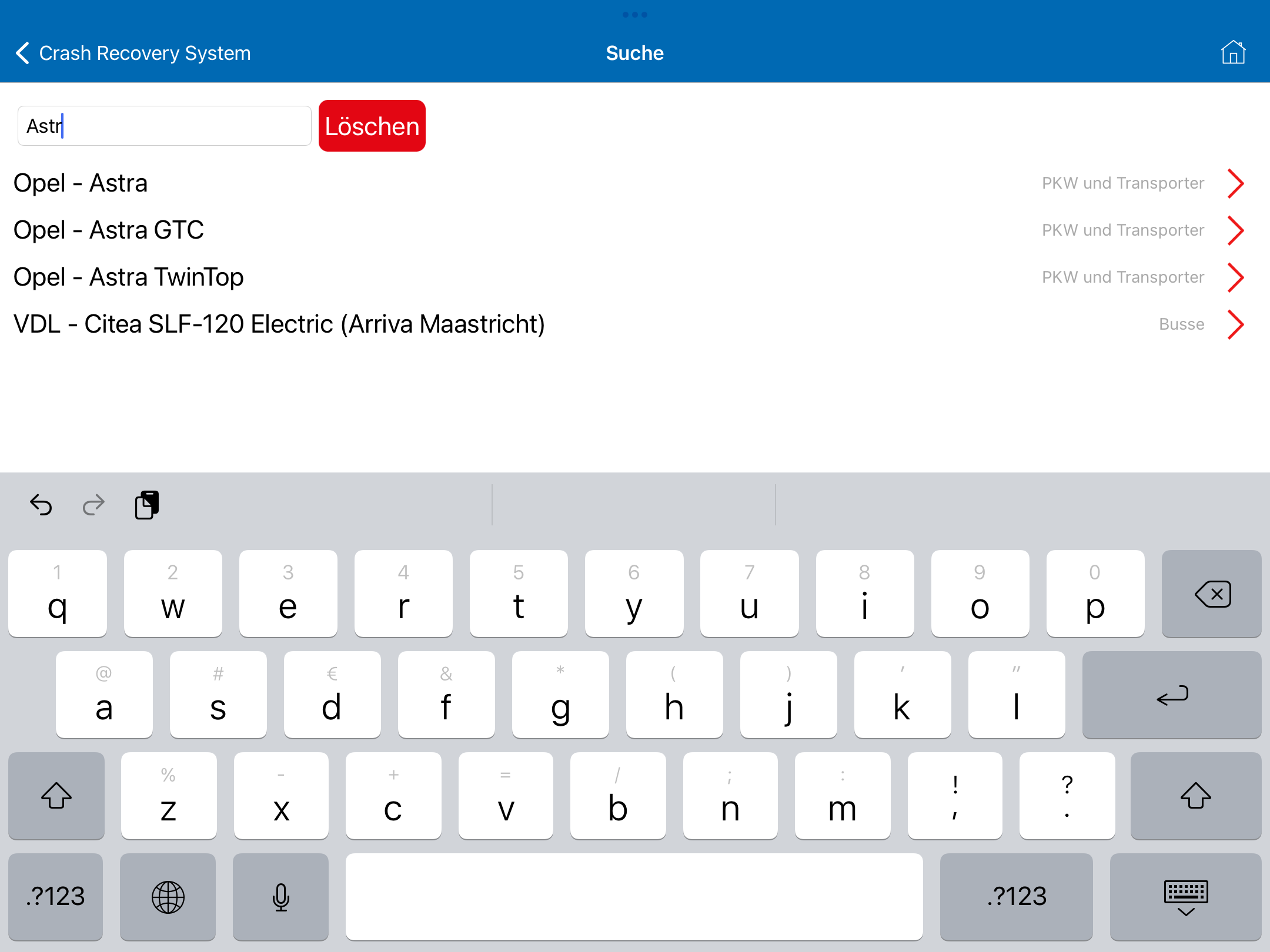Tap the j key
This screenshot has width=1270, height=952.
click(x=788, y=695)
